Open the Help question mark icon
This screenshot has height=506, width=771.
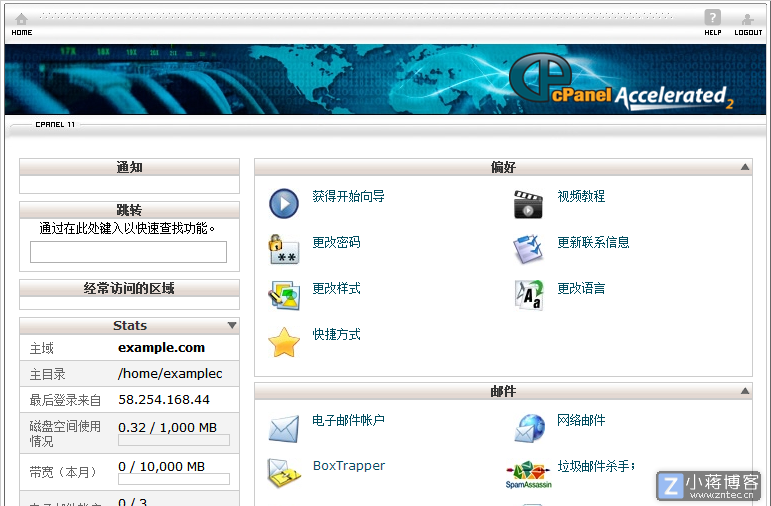712,18
